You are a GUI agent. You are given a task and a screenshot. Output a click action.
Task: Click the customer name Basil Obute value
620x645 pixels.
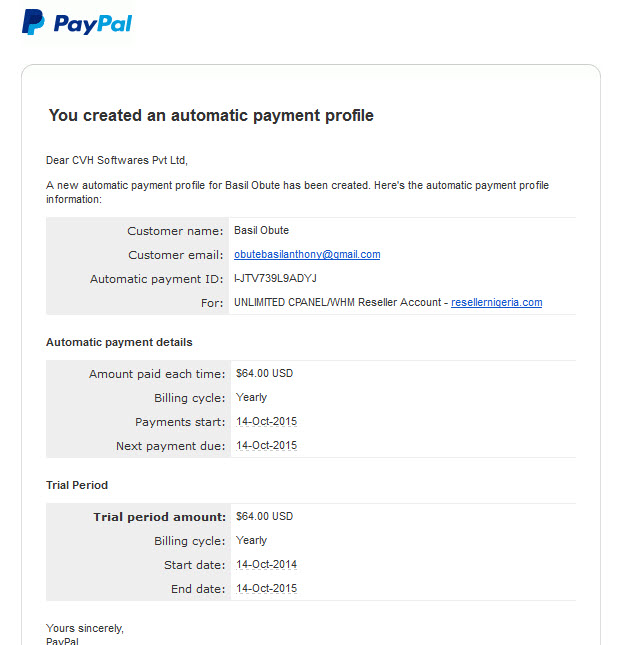pos(261,230)
